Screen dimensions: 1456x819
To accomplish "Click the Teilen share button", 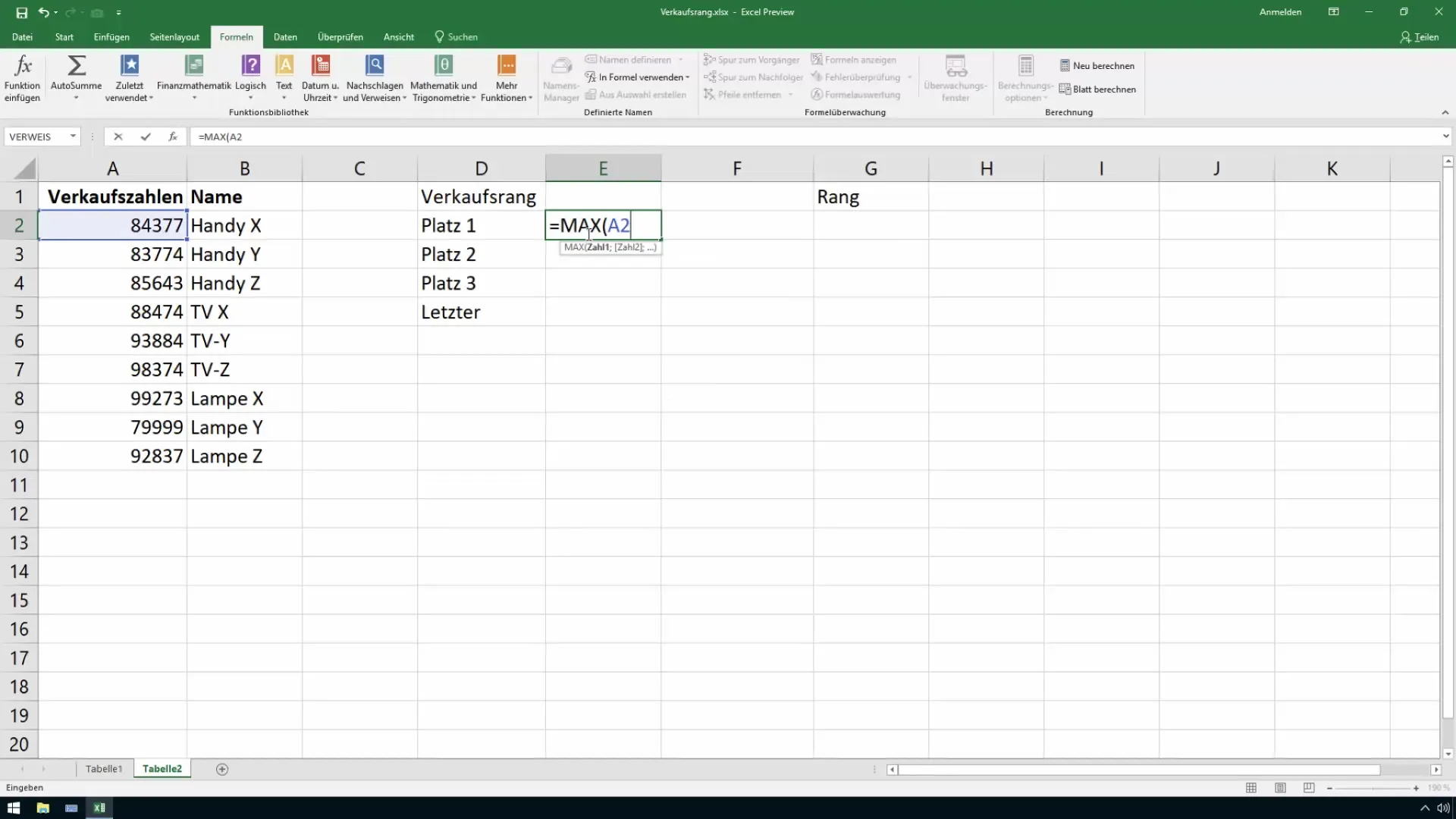I will [1420, 37].
